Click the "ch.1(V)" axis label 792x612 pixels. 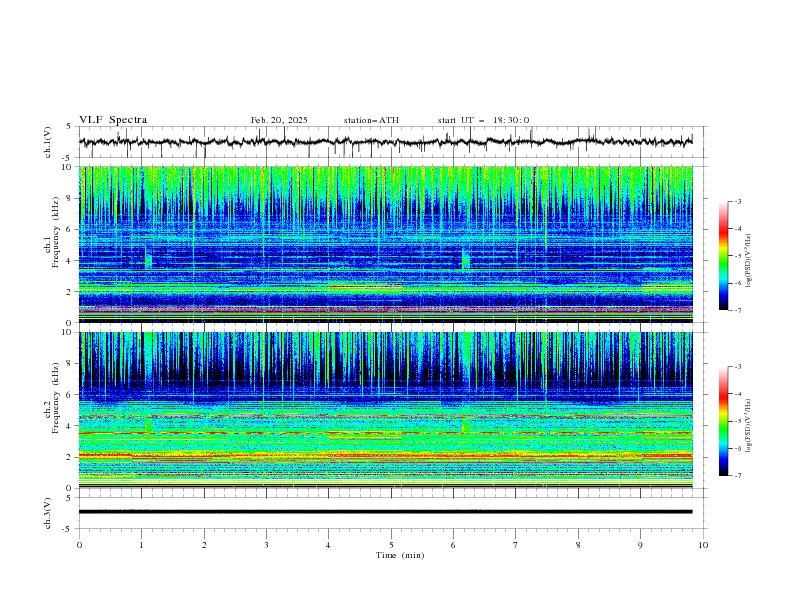point(48,142)
